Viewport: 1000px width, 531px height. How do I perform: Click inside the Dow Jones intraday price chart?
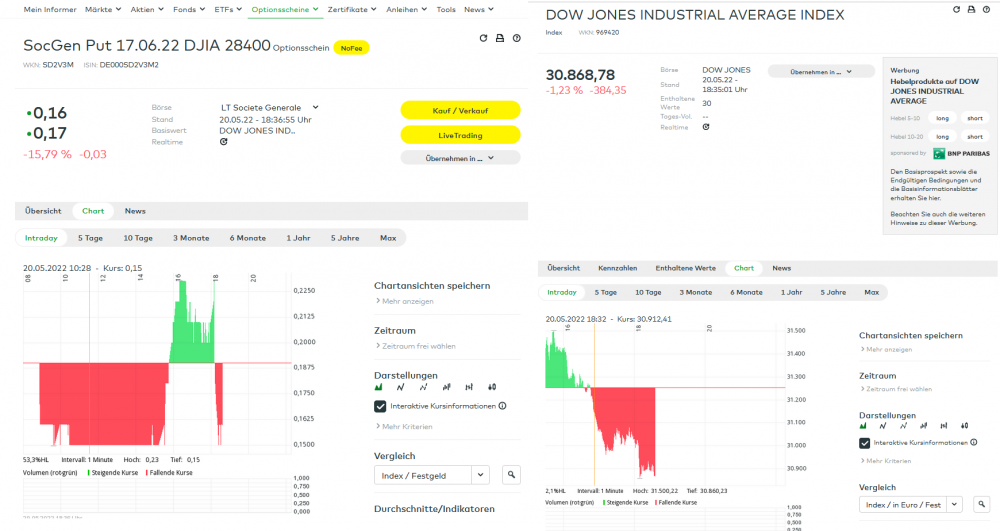pyautogui.click(x=665, y=405)
